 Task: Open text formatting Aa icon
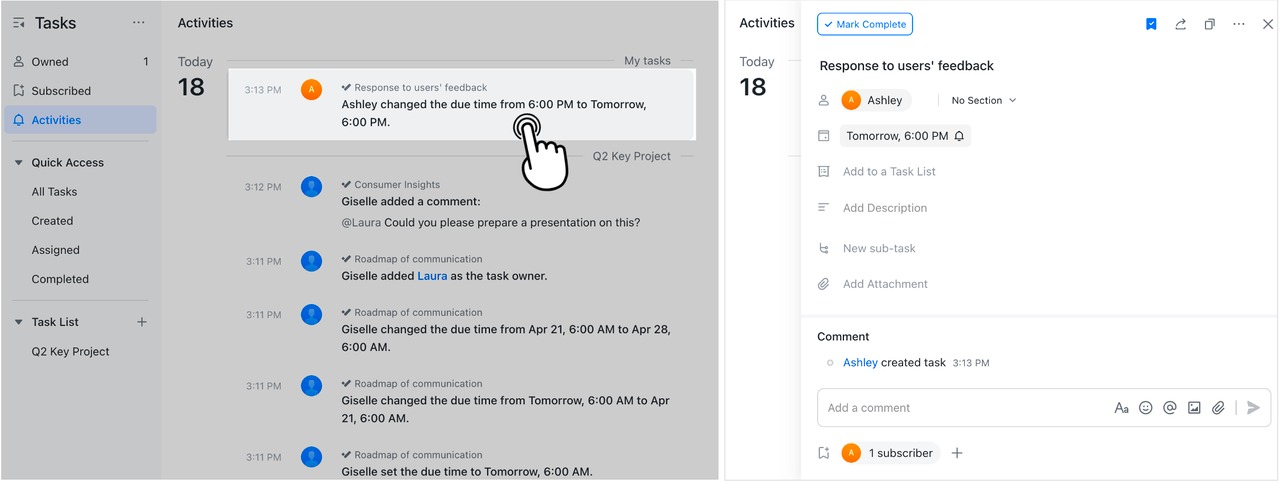(x=1121, y=408)
